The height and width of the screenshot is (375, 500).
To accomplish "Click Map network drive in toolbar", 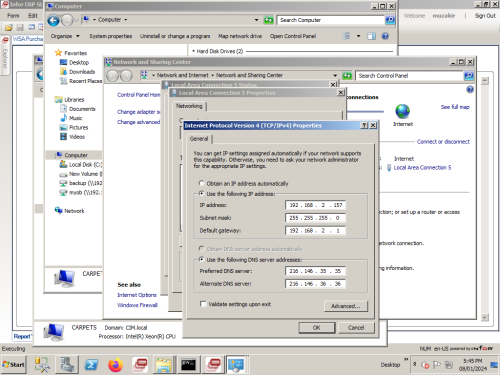I will (x=240, y=36).
